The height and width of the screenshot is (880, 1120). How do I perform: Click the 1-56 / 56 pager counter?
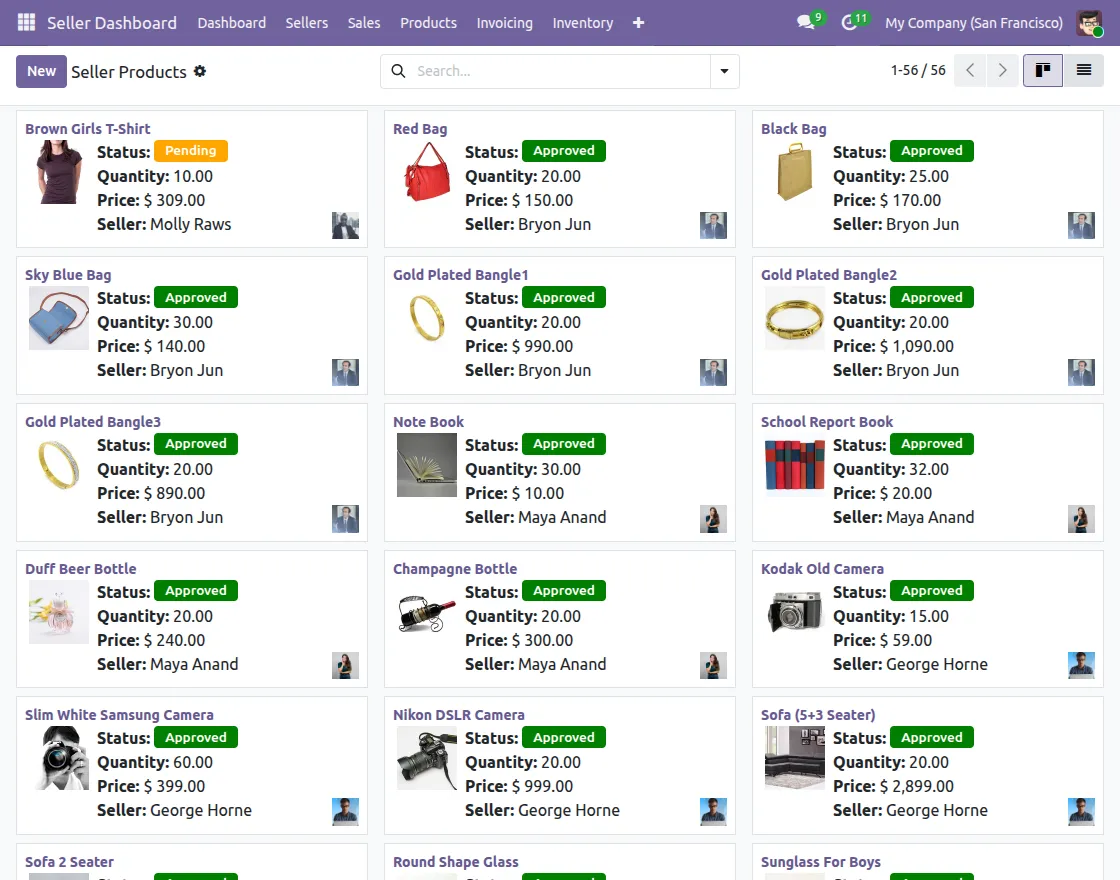[918, 71]
